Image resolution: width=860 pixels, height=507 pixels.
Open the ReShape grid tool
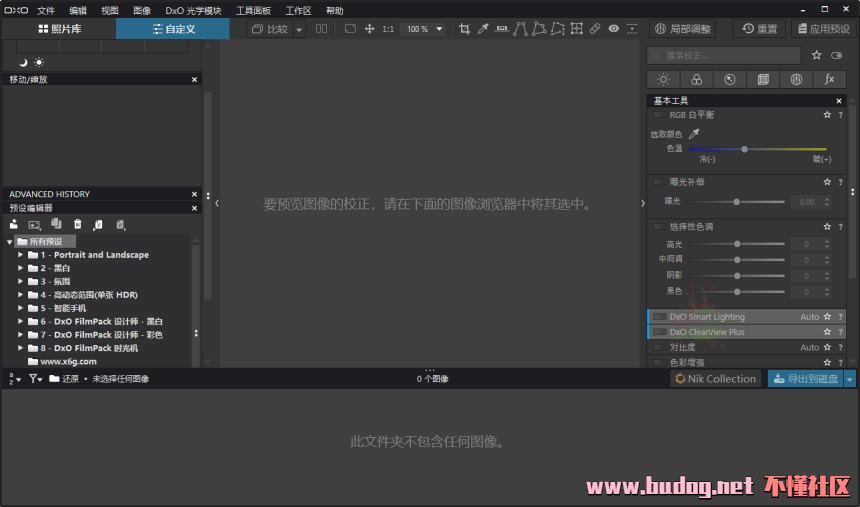[576, 29]
